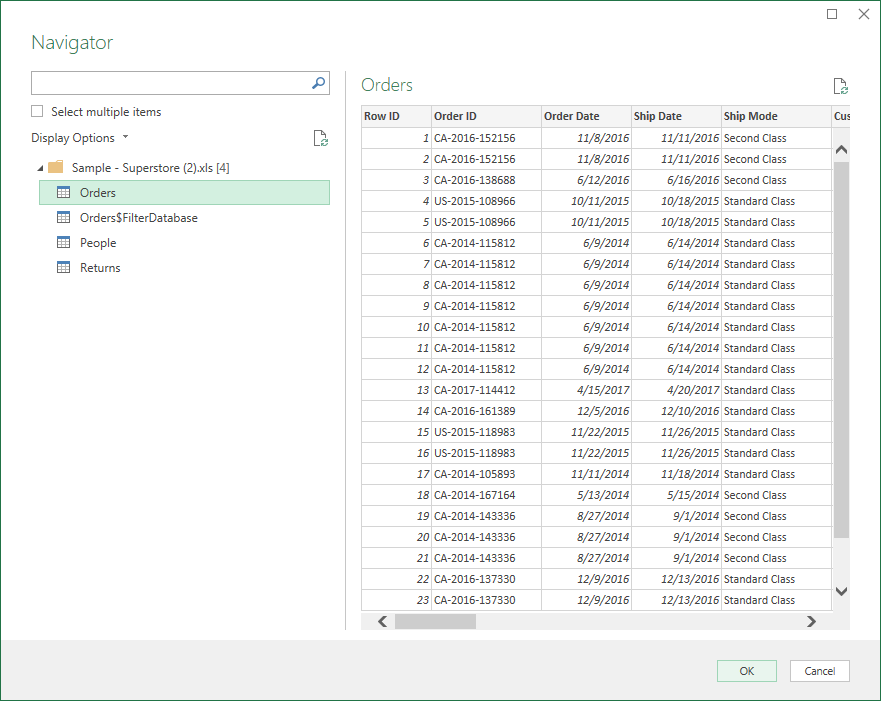Click the Order Date column header
881x701 pixels.
pyautogui.click(x=585, y=116)
